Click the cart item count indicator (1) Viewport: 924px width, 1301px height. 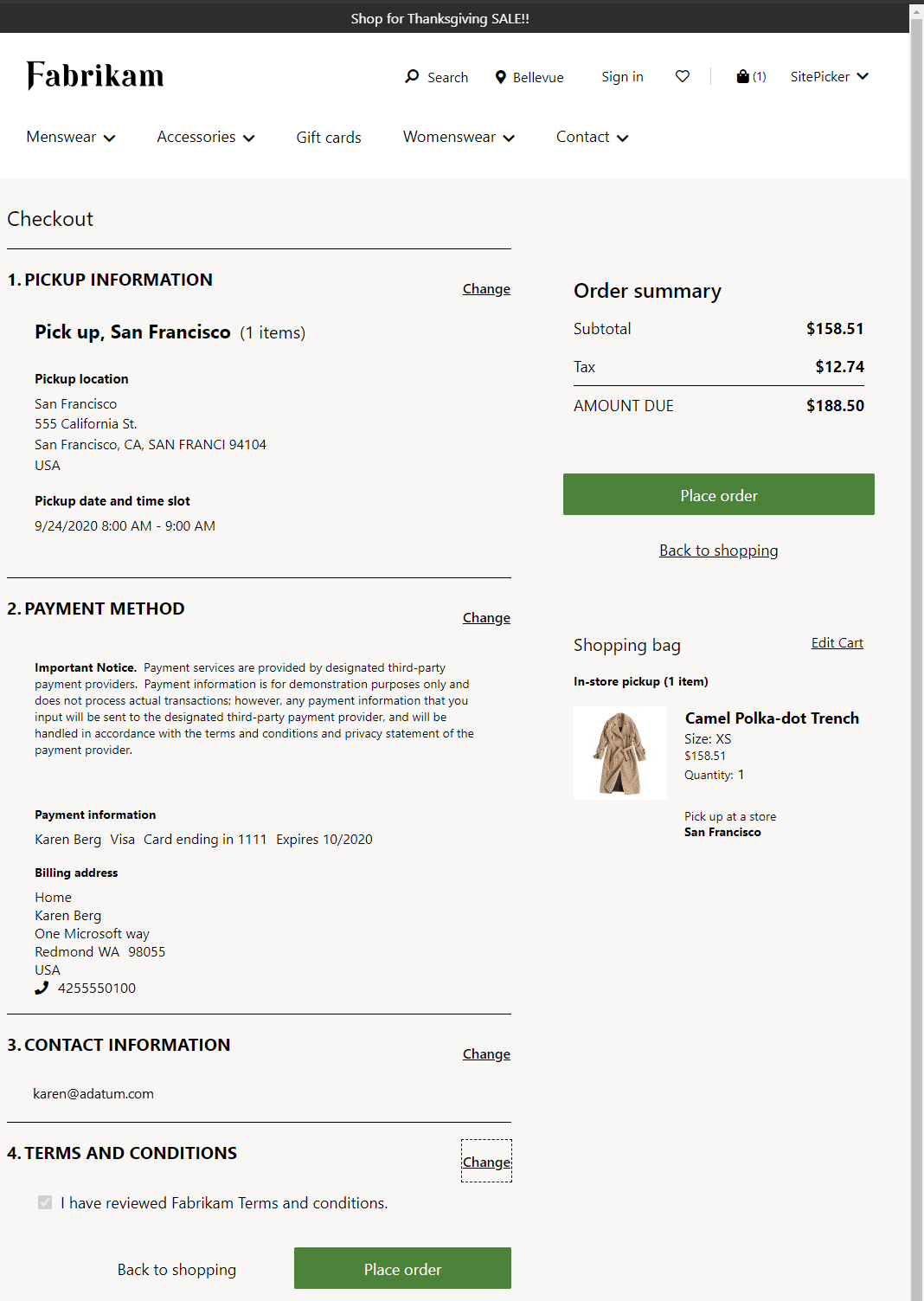(x=759, y=76)
